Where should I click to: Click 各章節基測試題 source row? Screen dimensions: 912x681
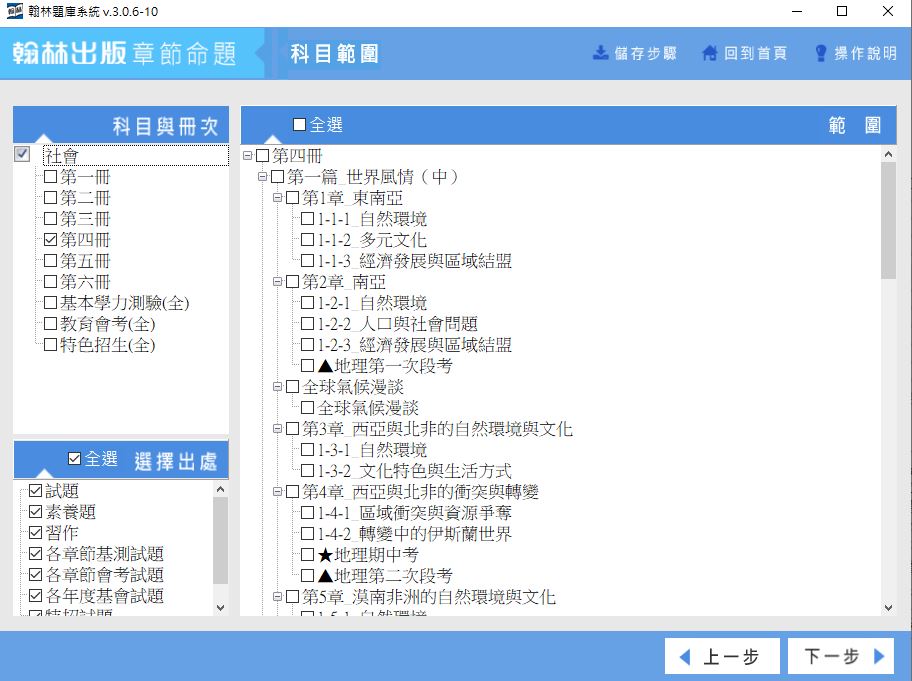pos(104,554)
